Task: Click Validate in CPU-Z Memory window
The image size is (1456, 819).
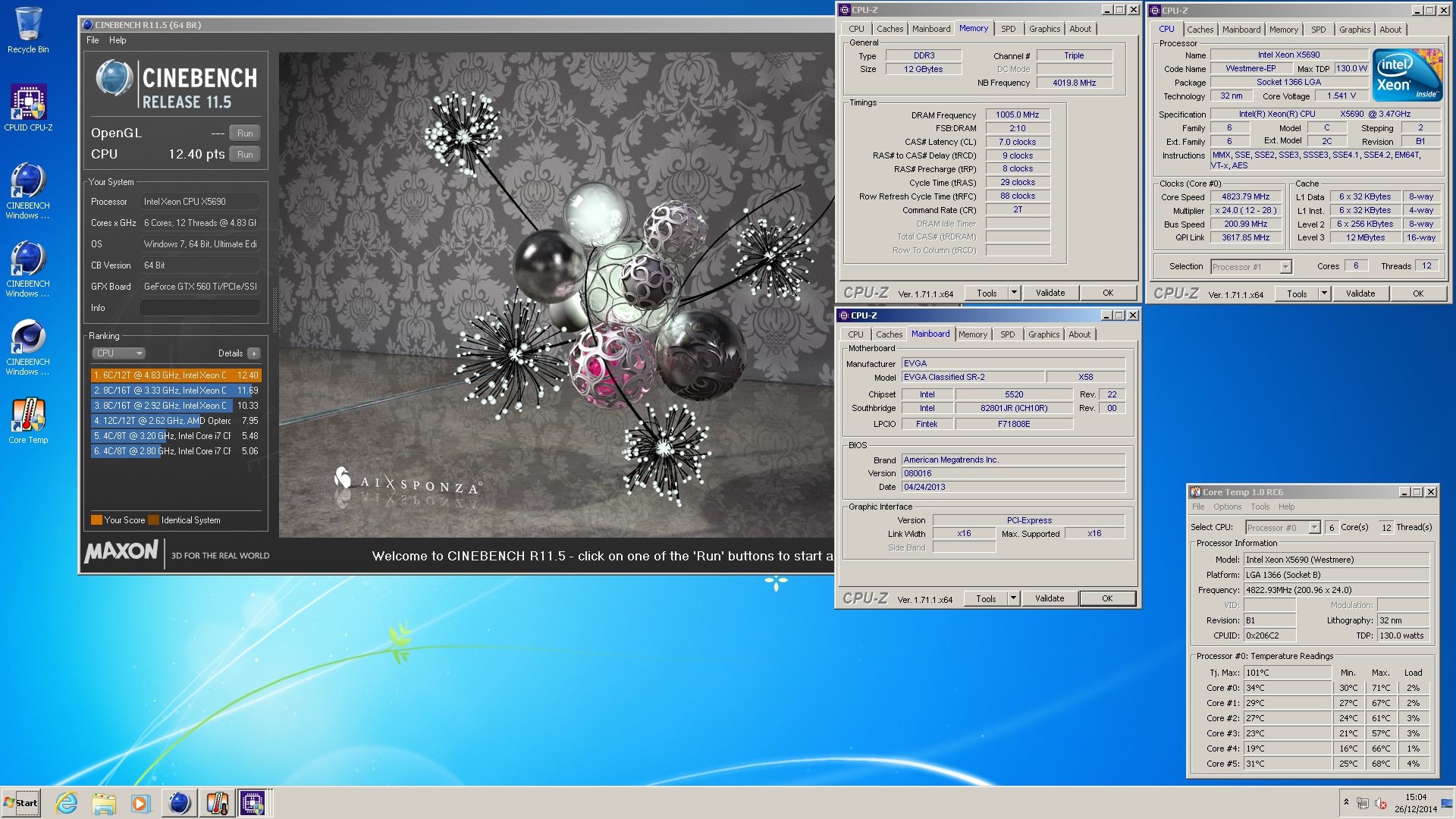Action: pos(1050,293)
